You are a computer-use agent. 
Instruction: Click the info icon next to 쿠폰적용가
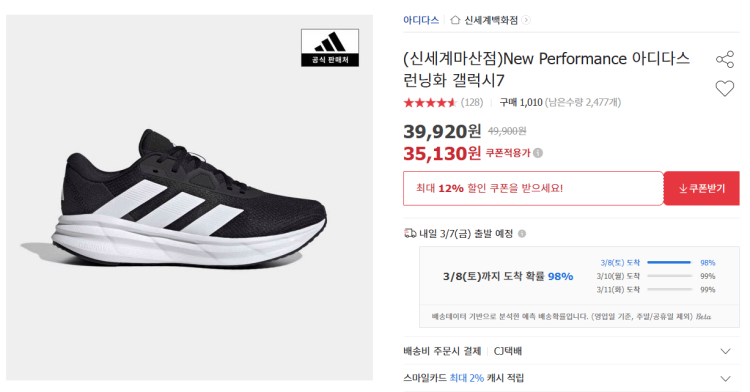tap(538, 153)
